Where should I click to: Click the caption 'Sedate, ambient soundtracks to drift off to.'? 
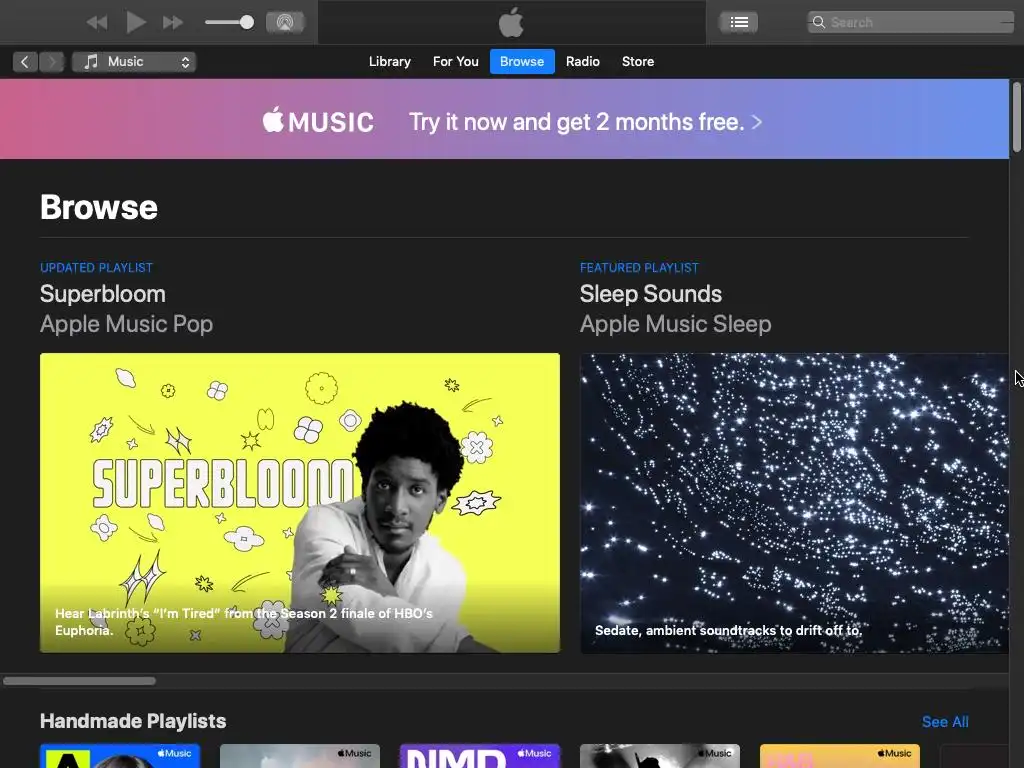pos(728,630)
